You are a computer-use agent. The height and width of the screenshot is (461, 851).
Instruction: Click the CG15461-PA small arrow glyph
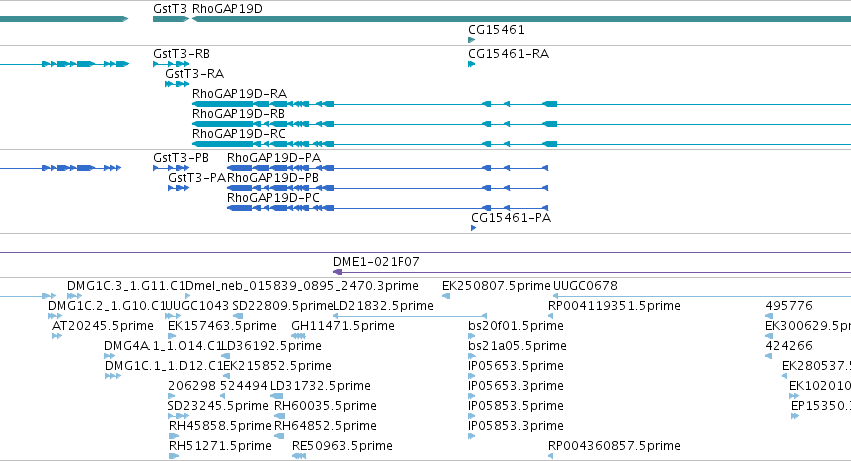pos(474,228)
